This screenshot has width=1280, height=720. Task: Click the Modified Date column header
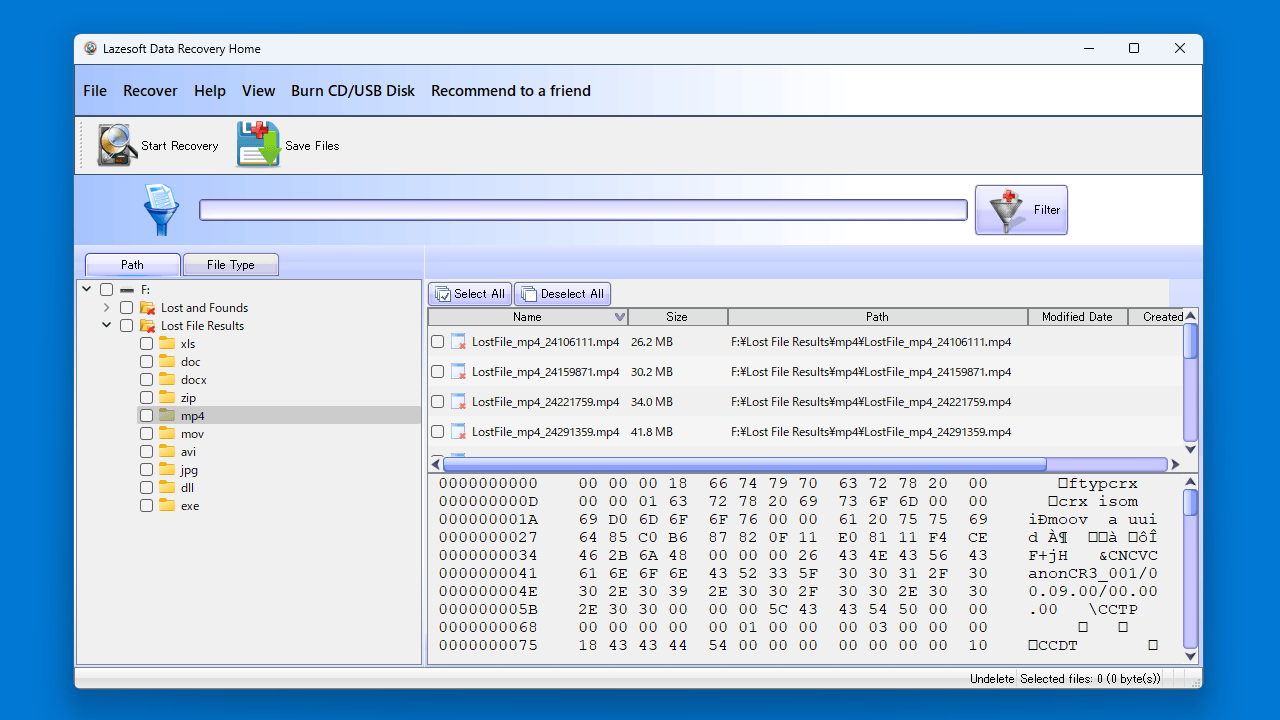[x=1078, y=317]
